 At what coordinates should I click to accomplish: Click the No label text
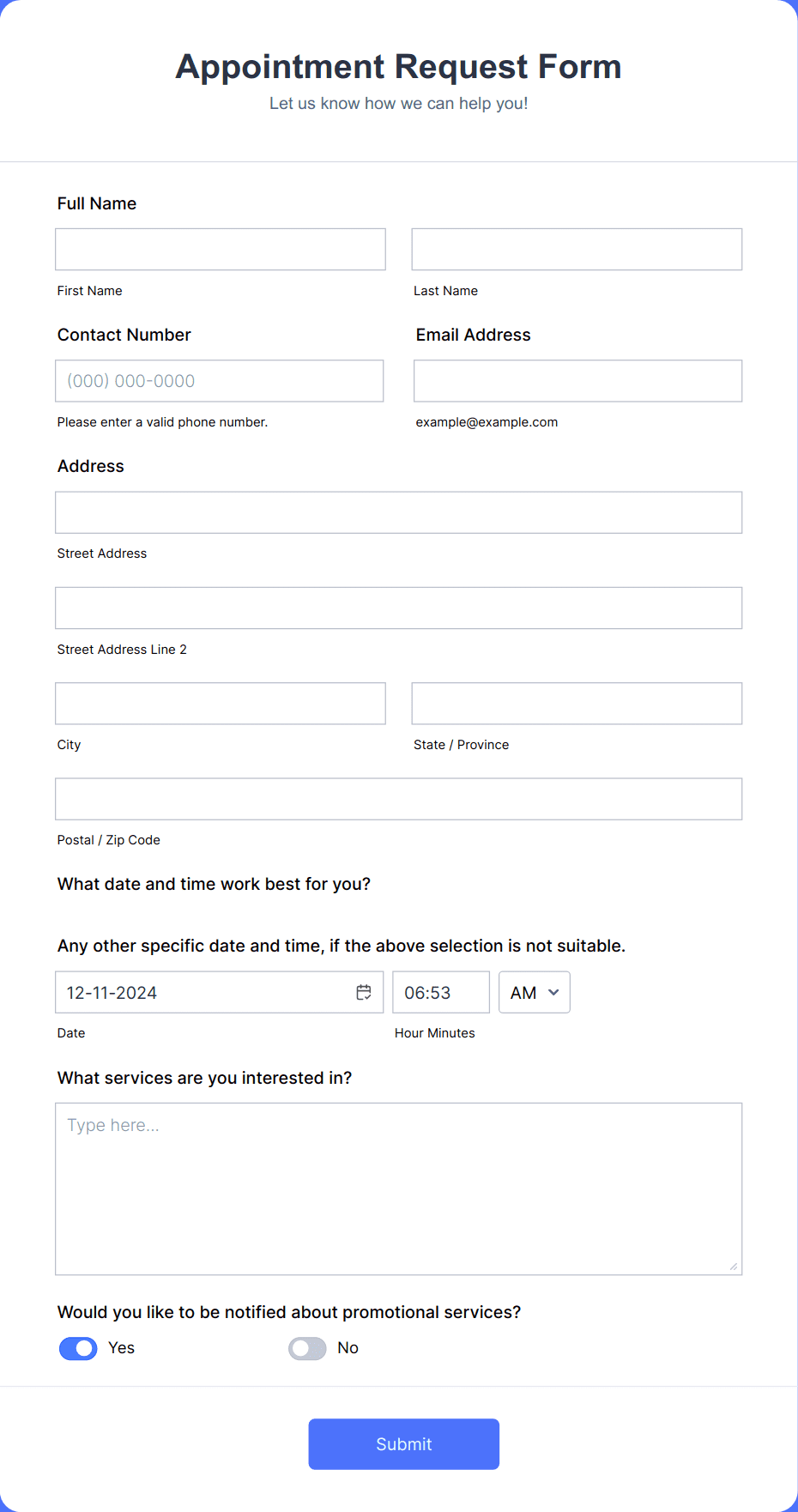pyautogui.click(x=348, y=1348)
